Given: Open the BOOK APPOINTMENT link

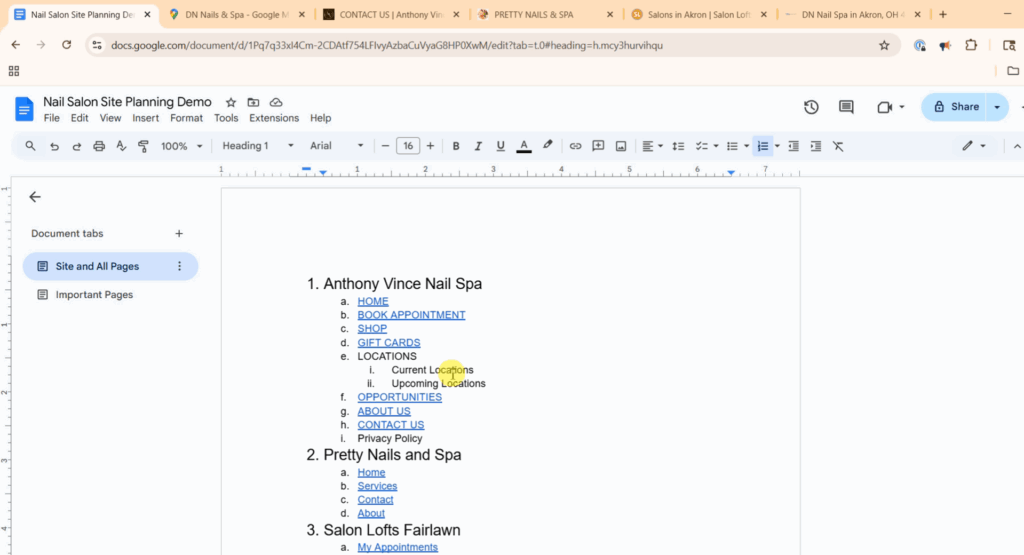Looking at the screenshot, I should (x=411, y=315).
